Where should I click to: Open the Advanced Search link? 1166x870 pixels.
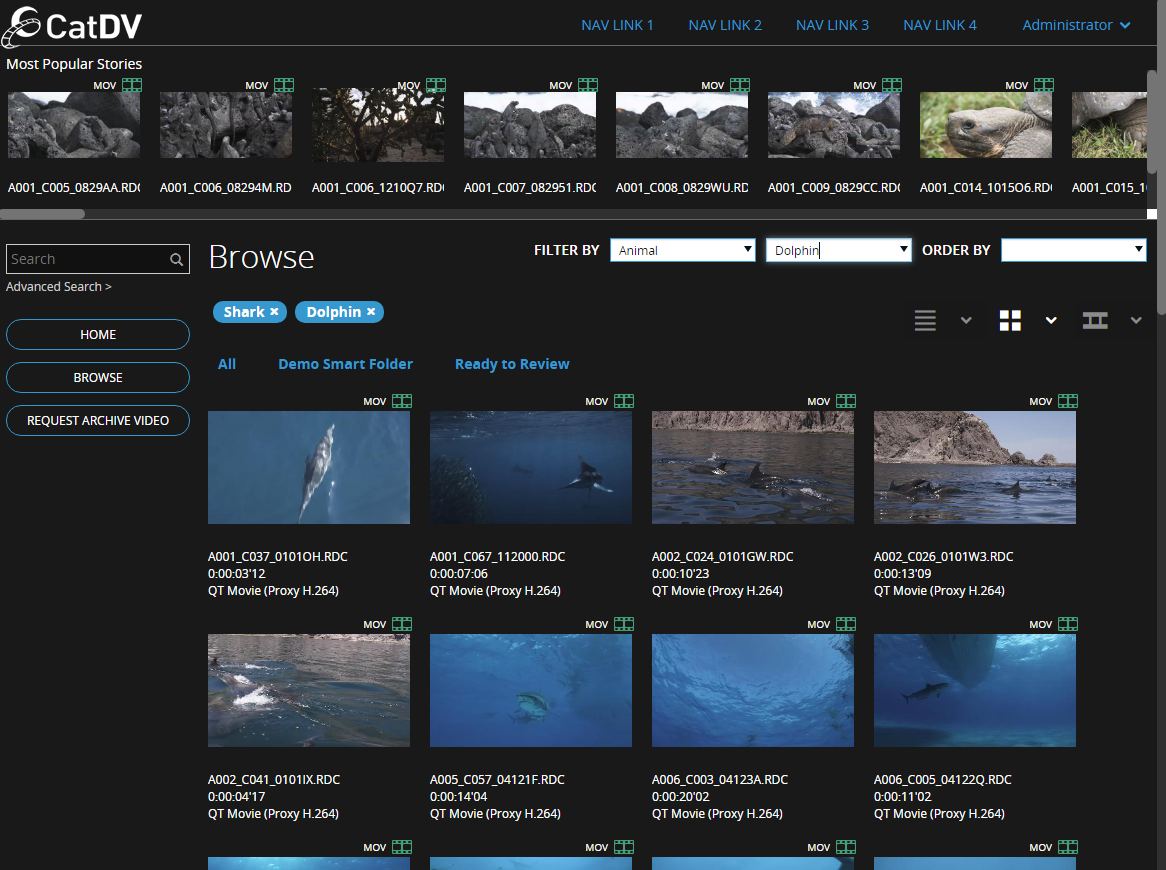click(59, 287)
